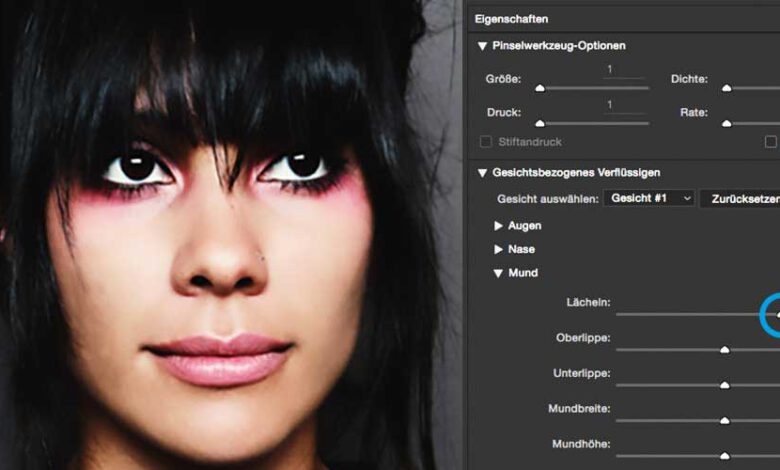Click the Oberlippe slider handle

coord(725,350)
